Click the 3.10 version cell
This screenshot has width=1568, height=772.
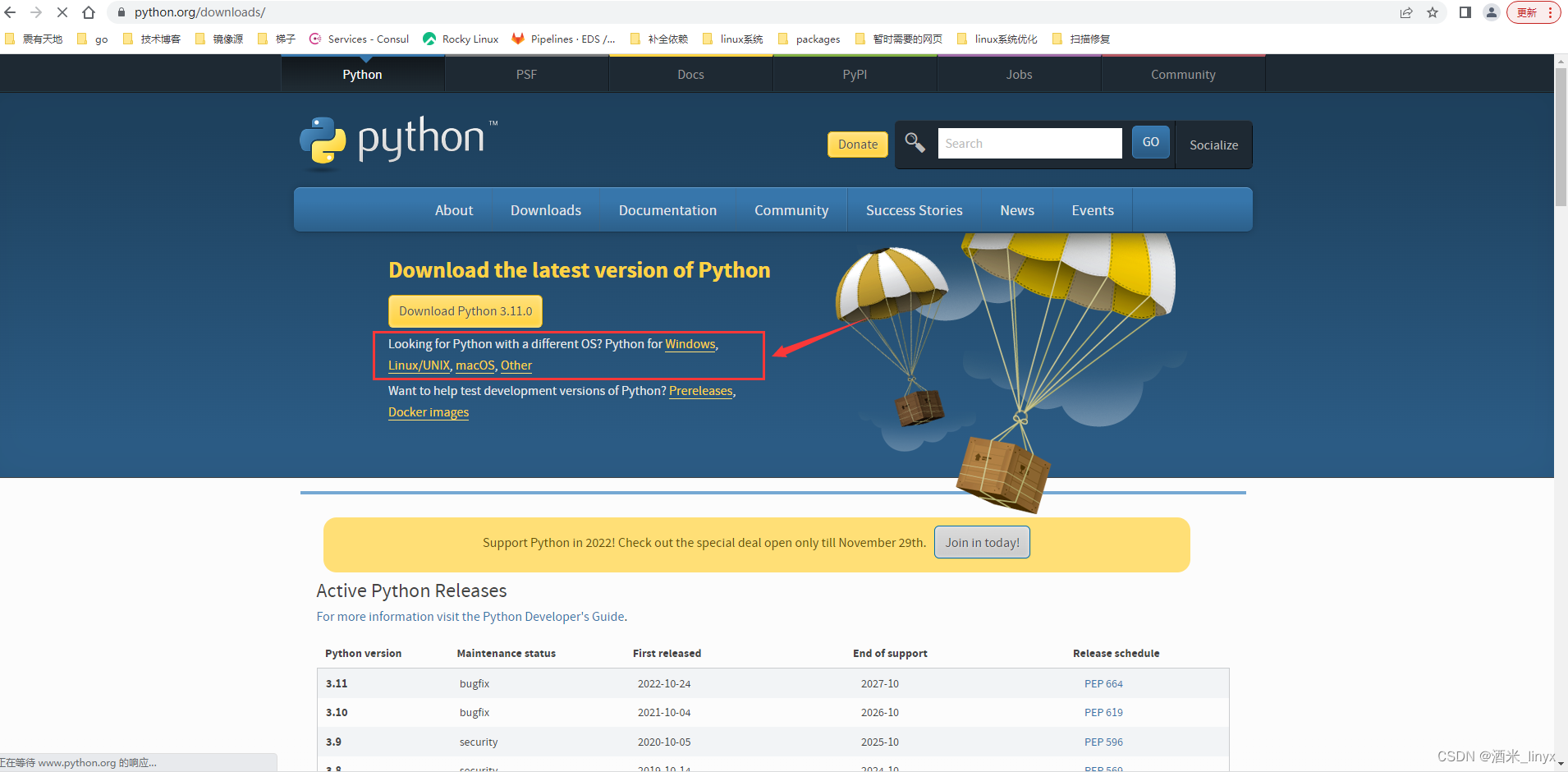click(337, 712)
